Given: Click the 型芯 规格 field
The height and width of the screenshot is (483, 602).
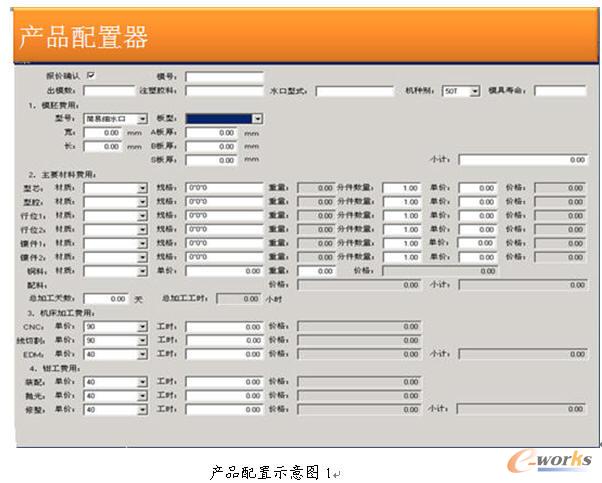Looking at the screenshot, I should tap(224, 188).
